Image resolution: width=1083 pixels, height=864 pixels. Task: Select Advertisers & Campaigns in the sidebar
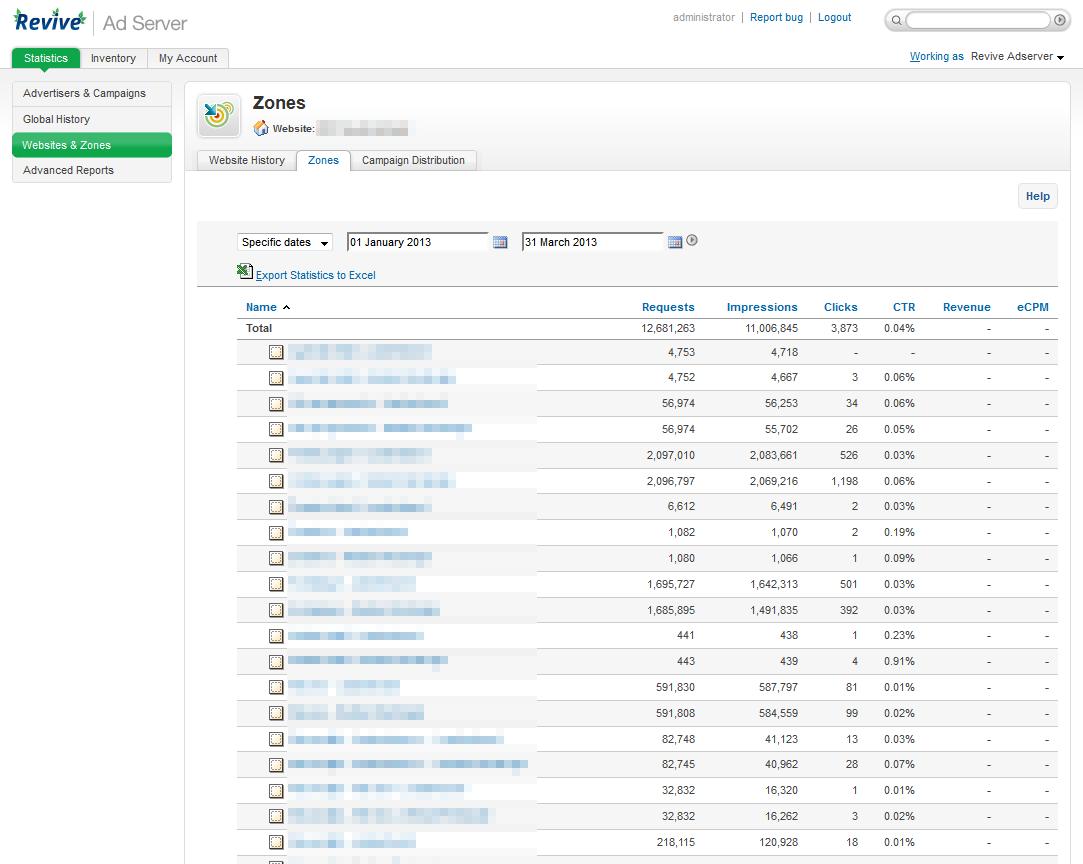[x=86, y=93]
